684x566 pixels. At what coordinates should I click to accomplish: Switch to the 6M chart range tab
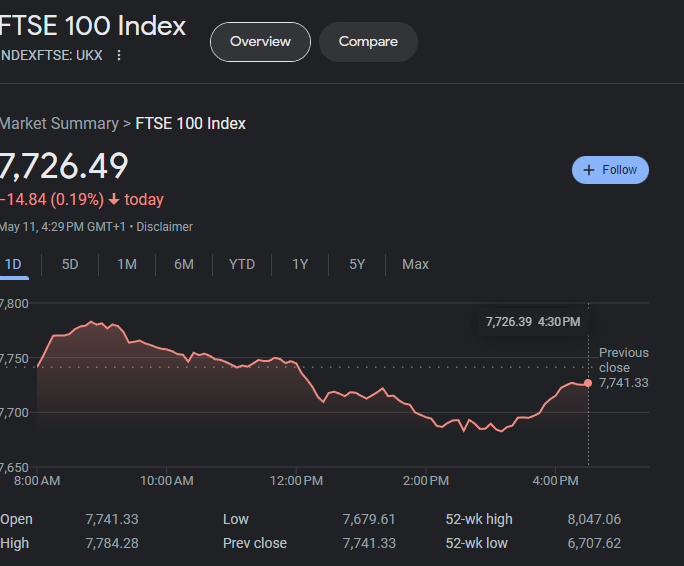point(184,264)
